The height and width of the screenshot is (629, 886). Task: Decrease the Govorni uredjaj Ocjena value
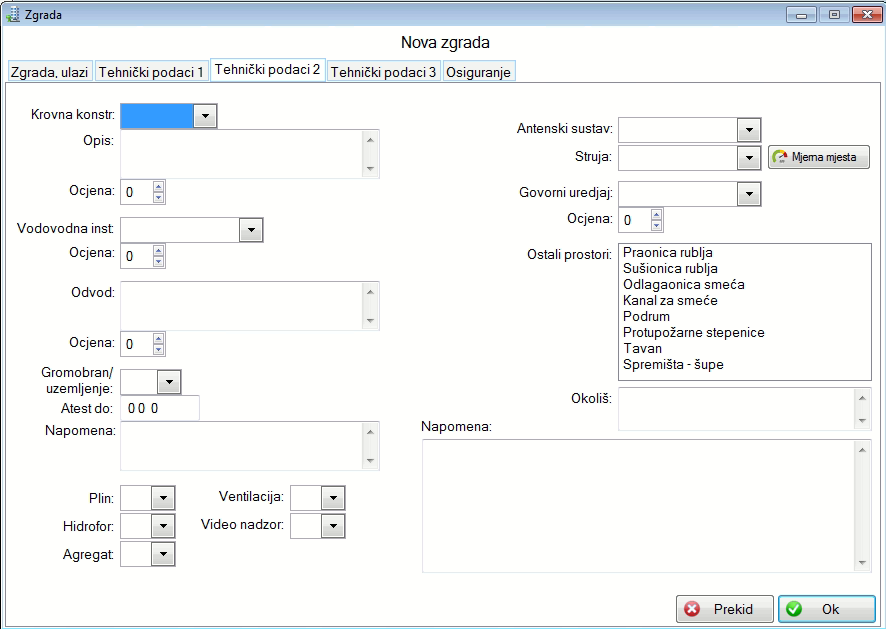[x=656, y=225]
